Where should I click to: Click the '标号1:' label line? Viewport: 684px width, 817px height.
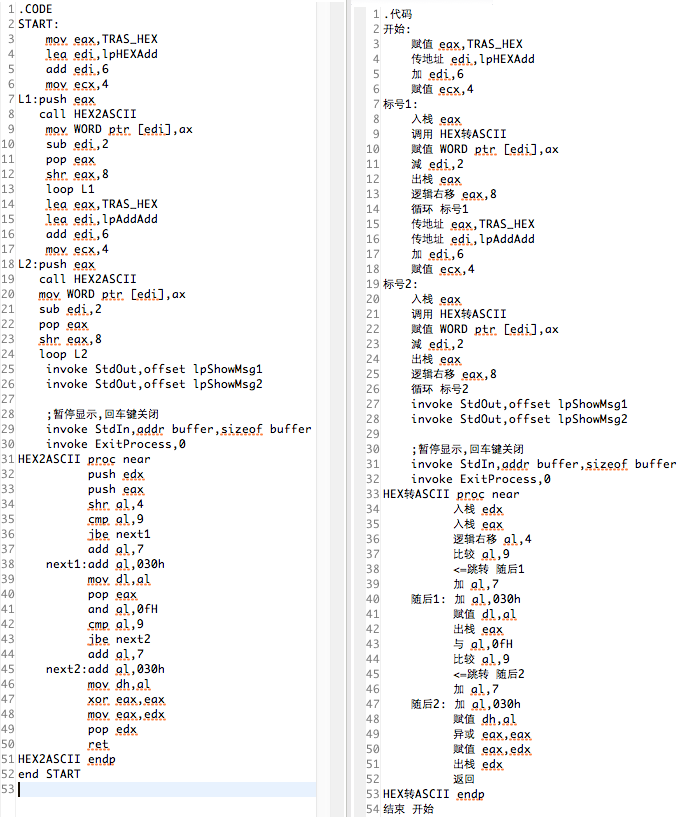tap(400, 104)
